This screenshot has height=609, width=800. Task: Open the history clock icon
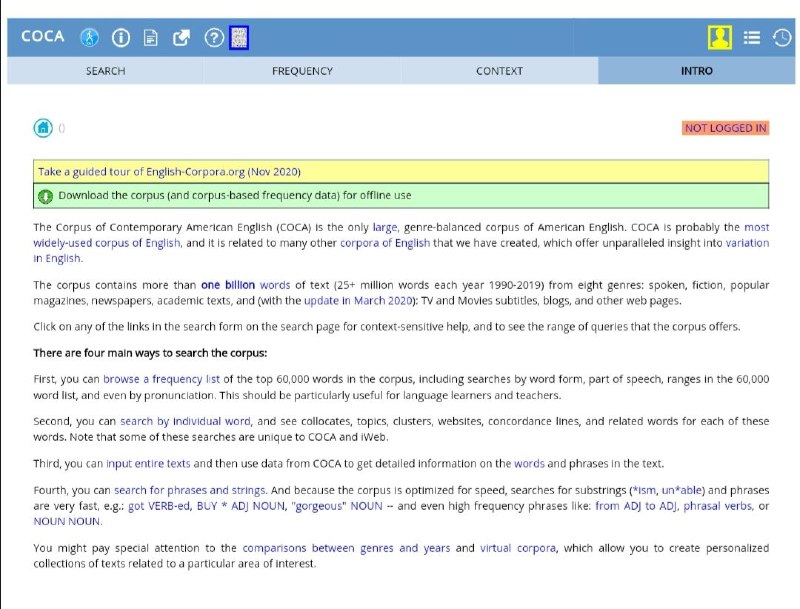coord(782,37)
